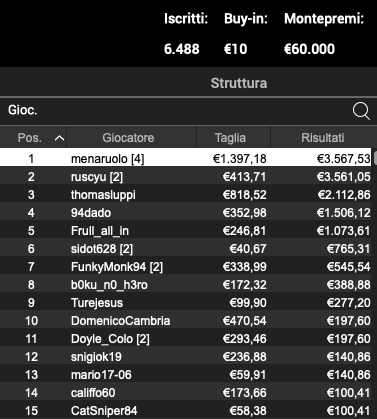This screenshot has height=419, width=377.
Task: Select first-place player menaruolo row
Action: 186,158
